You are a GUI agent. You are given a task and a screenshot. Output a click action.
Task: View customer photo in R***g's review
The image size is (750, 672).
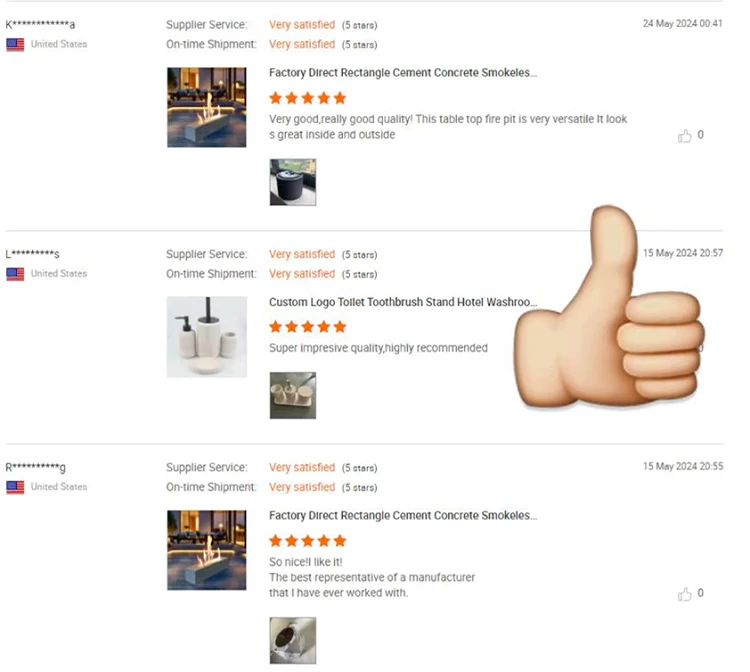(293, 640)
